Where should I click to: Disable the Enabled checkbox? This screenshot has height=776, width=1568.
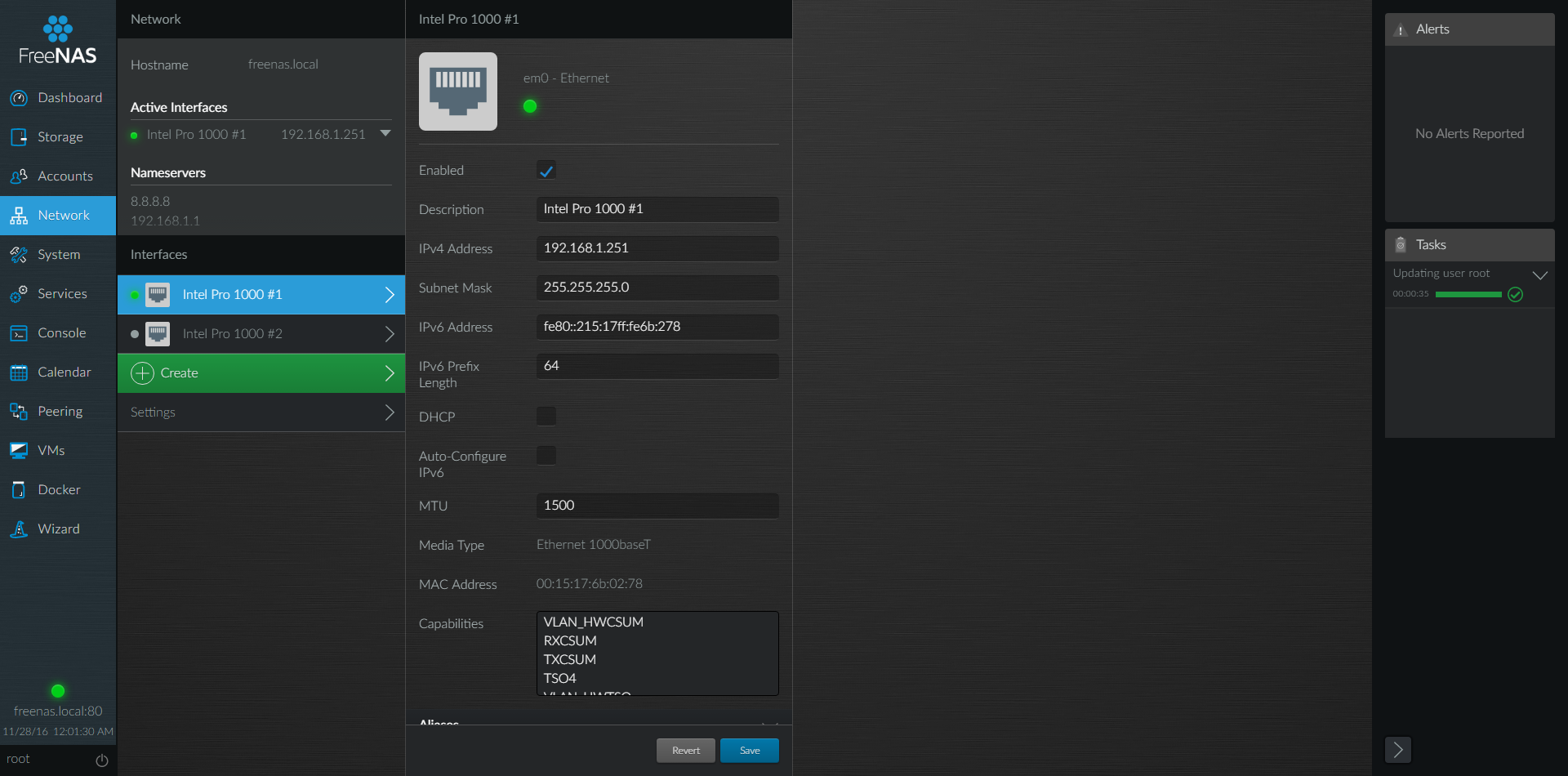pyautogui.click(x=546, y=170)
